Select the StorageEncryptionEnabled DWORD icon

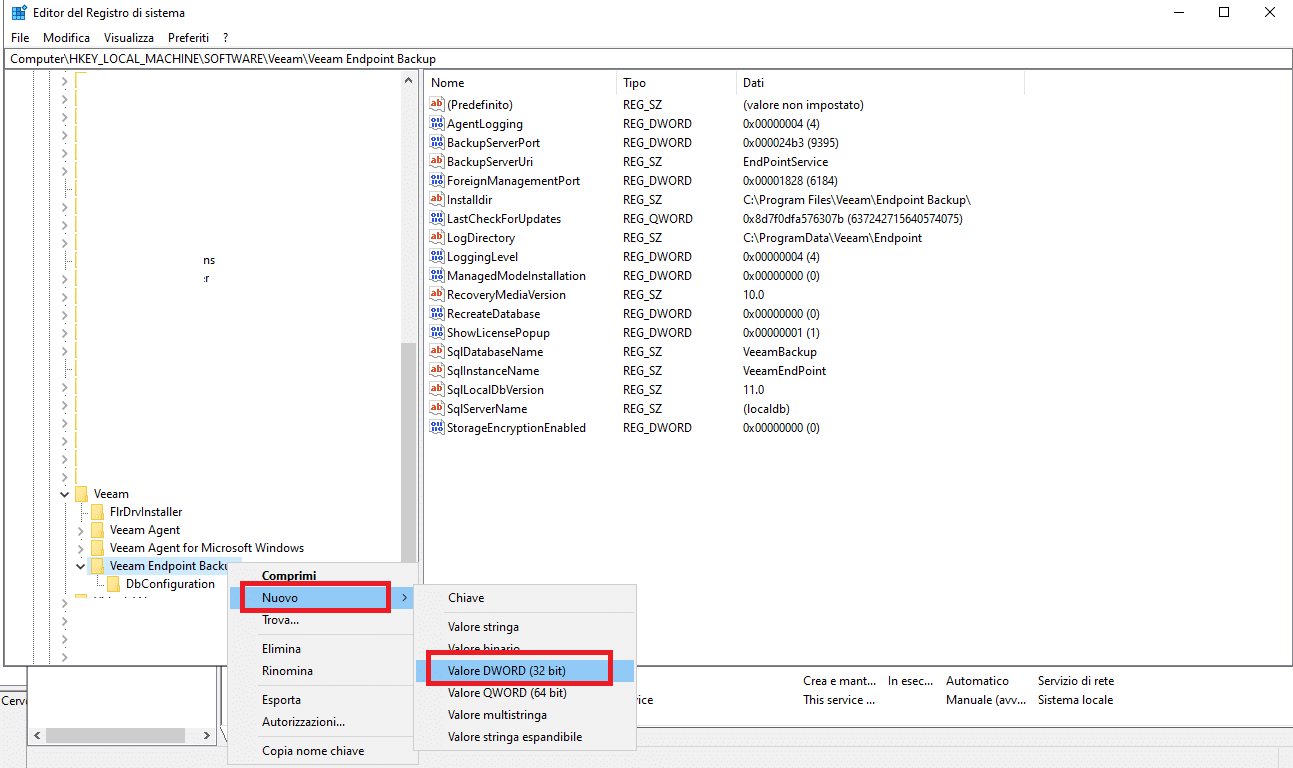tap(436, 427)
